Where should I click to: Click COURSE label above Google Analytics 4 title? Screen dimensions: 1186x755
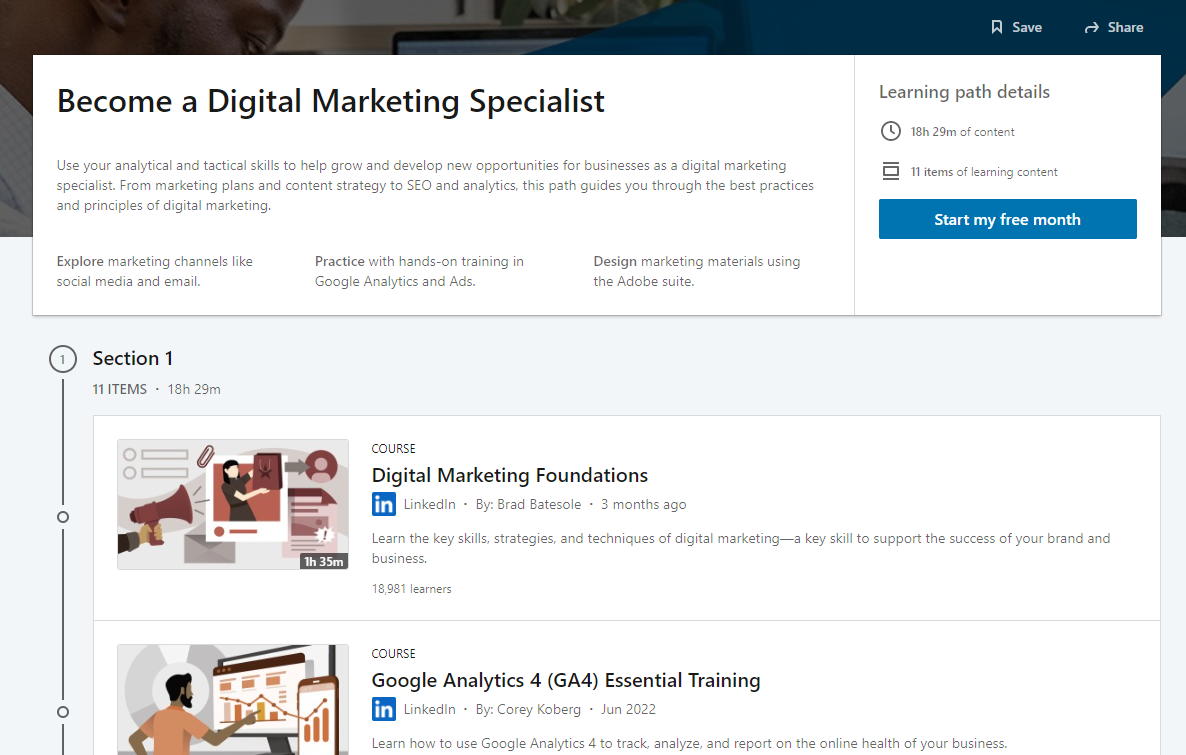[x=393, y=654]
